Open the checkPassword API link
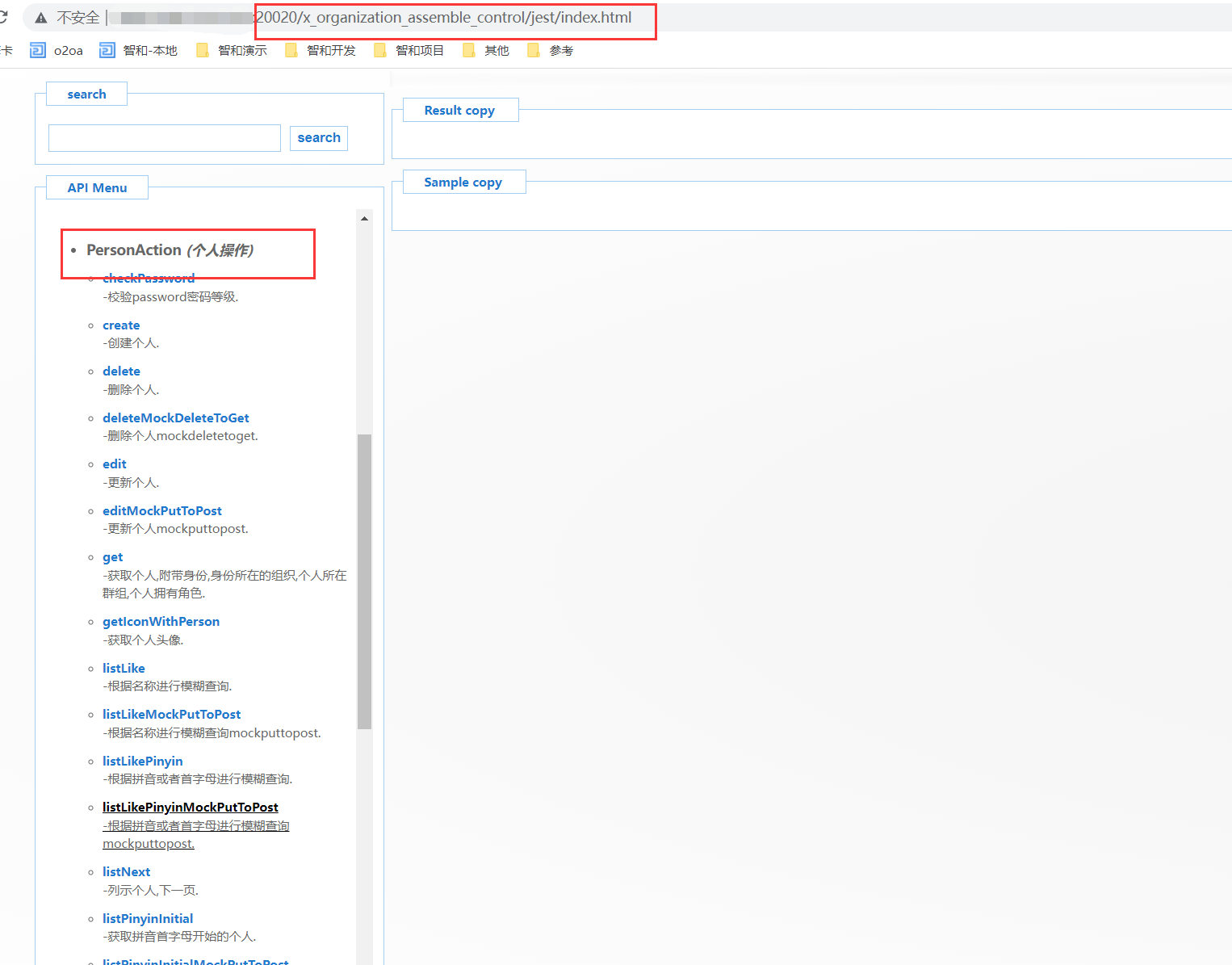This screenshot has width=1232, height=965. pyautogui.click(x=149, y=279)
